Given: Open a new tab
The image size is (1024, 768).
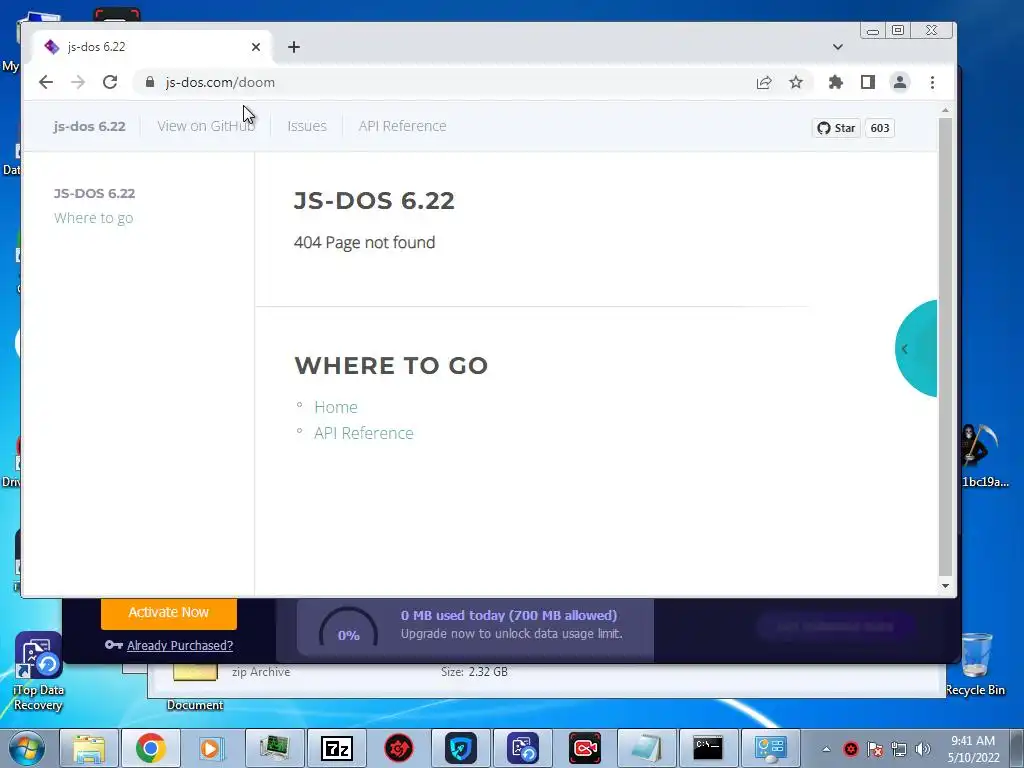Looking at the screenshot, I should coord(294,47).
